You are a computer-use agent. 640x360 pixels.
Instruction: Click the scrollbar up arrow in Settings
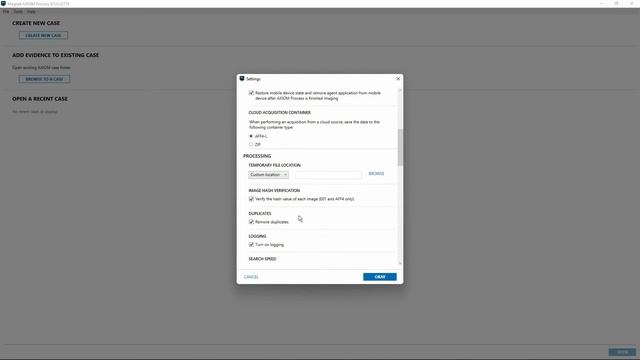pyautogui.click(x=400, y=90)
